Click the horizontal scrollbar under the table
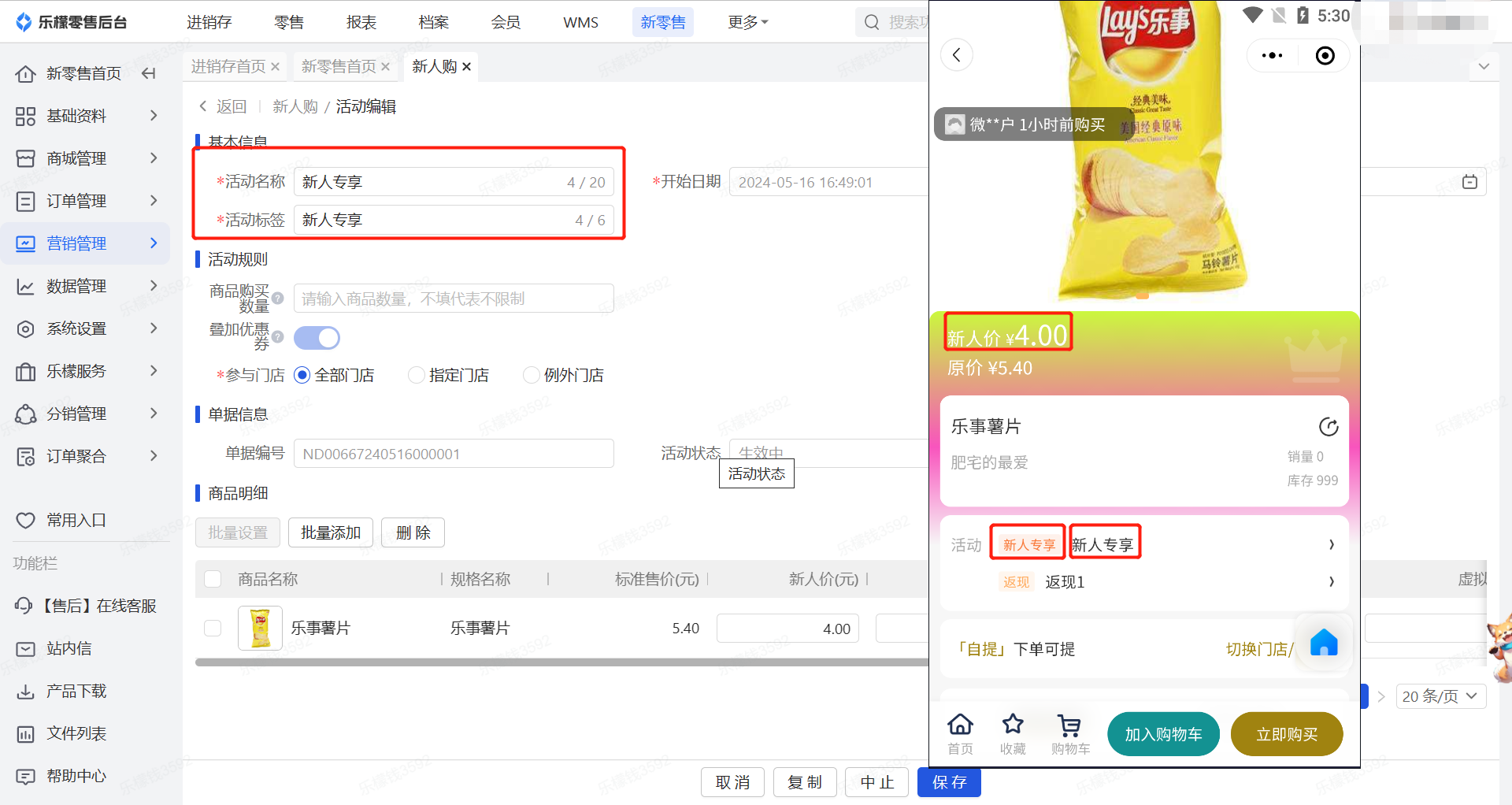The width and height of the screenshot is (1512, 805). click(x=561, y=662)
